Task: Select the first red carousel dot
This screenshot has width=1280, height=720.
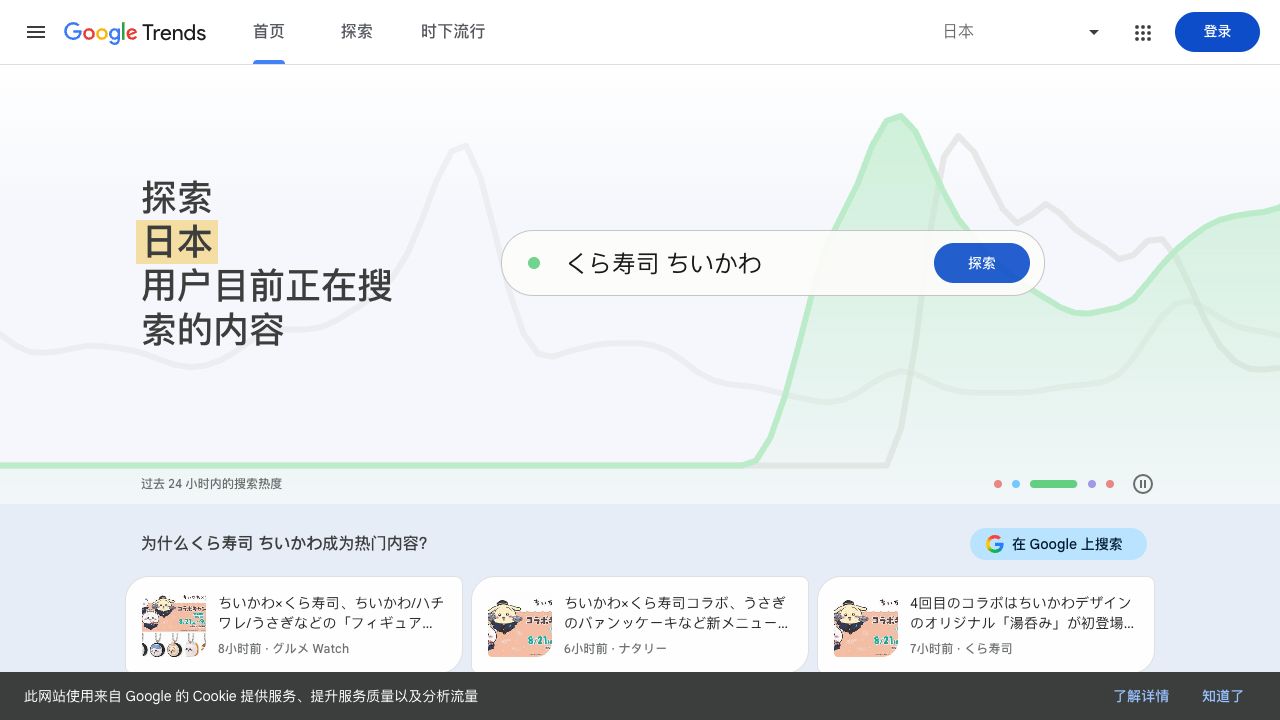Action: 998,484
